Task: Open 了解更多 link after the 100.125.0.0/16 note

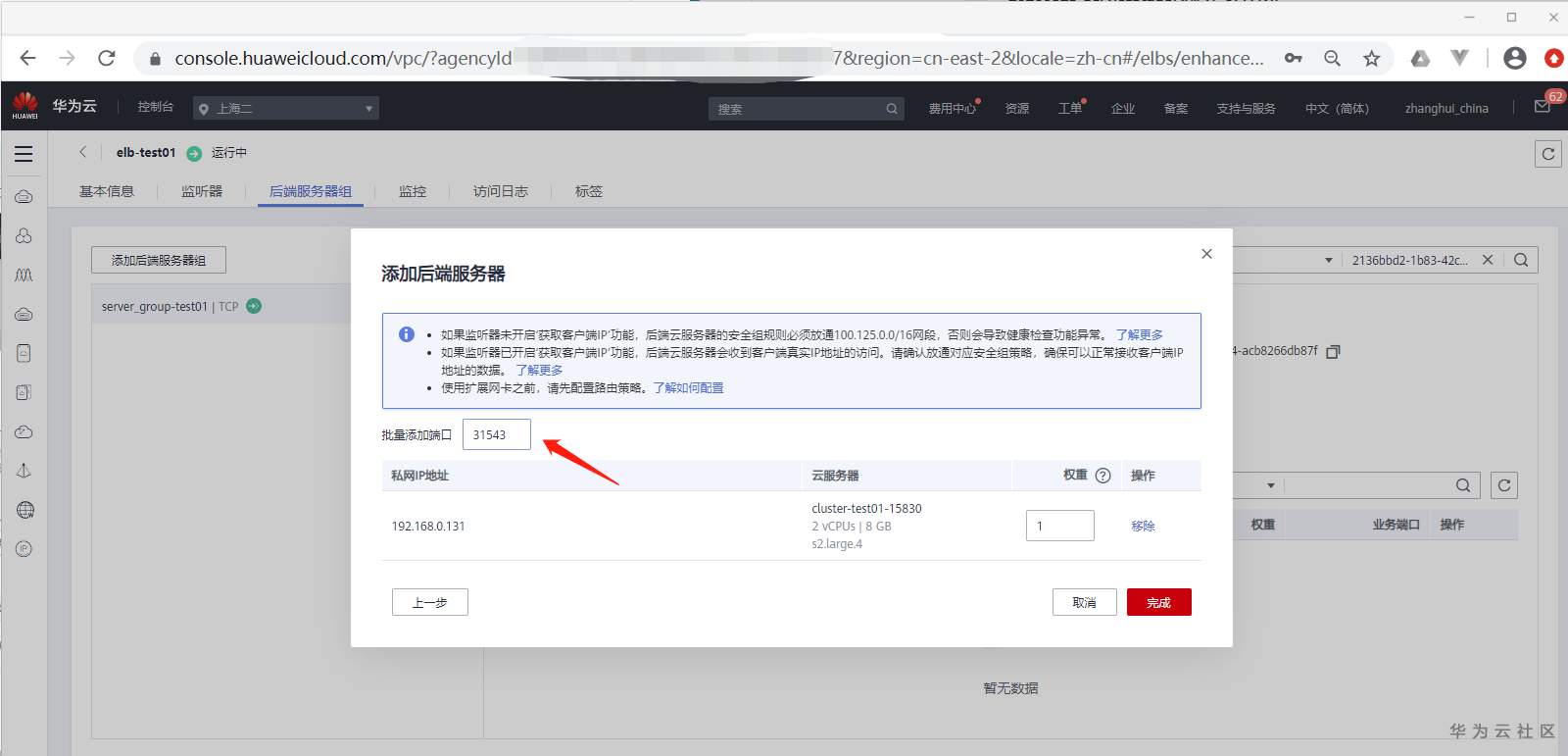Action: (1140, 334)
